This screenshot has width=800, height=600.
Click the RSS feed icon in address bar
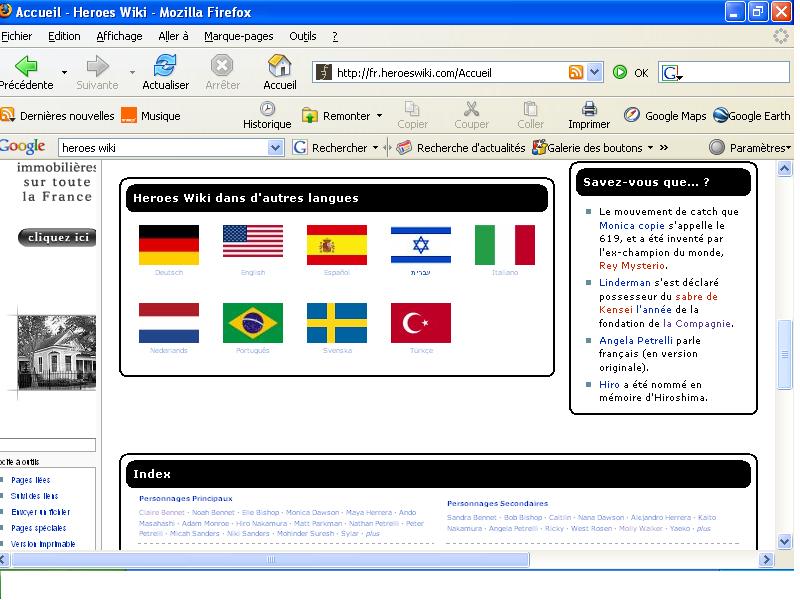coord(576,72)
